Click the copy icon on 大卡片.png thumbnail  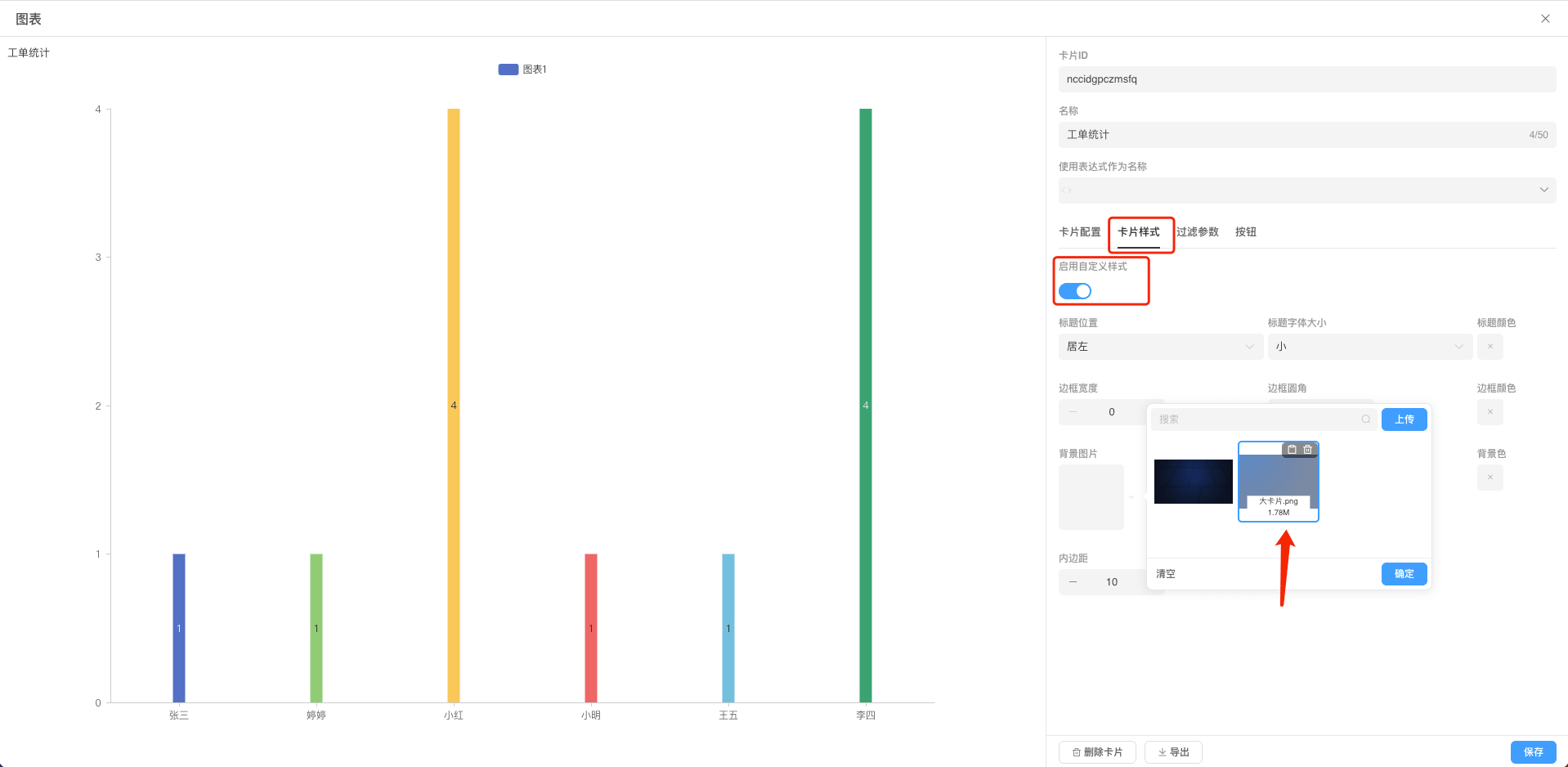(1292, 450)
